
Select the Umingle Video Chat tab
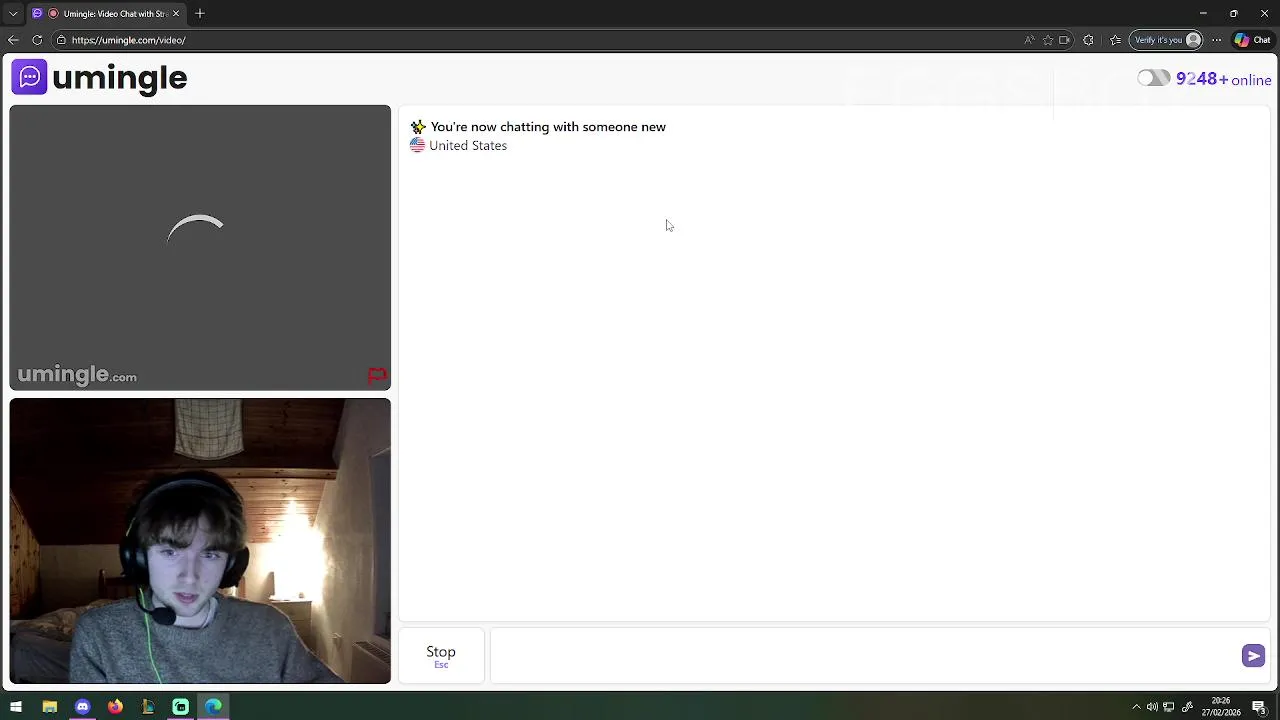[107, 13]
